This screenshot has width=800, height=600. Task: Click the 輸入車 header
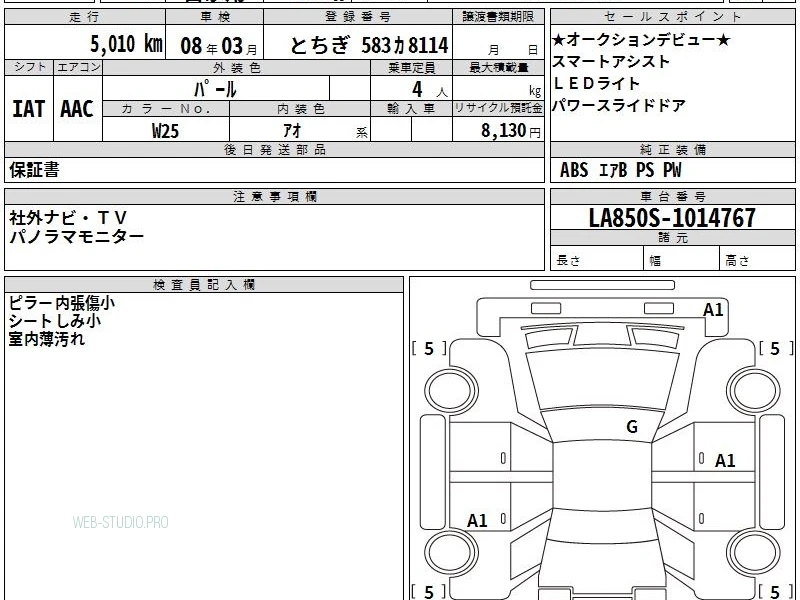point(411,109)
